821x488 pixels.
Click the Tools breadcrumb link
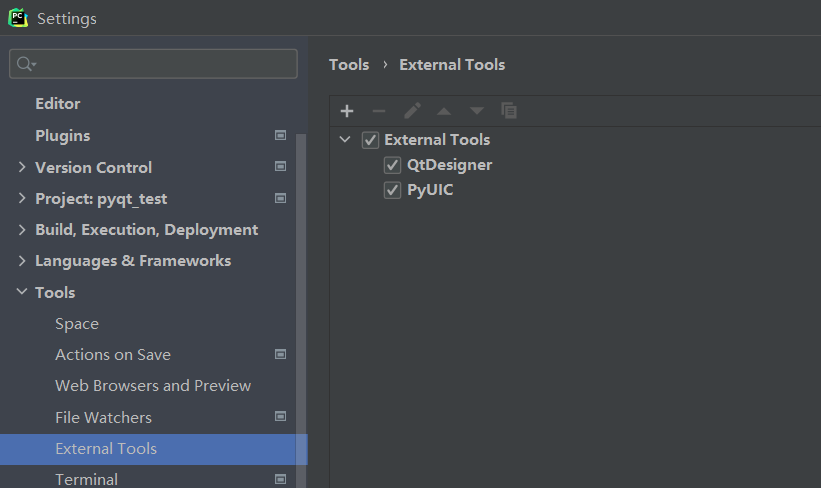pyautogui.click(x=349, y=64)
